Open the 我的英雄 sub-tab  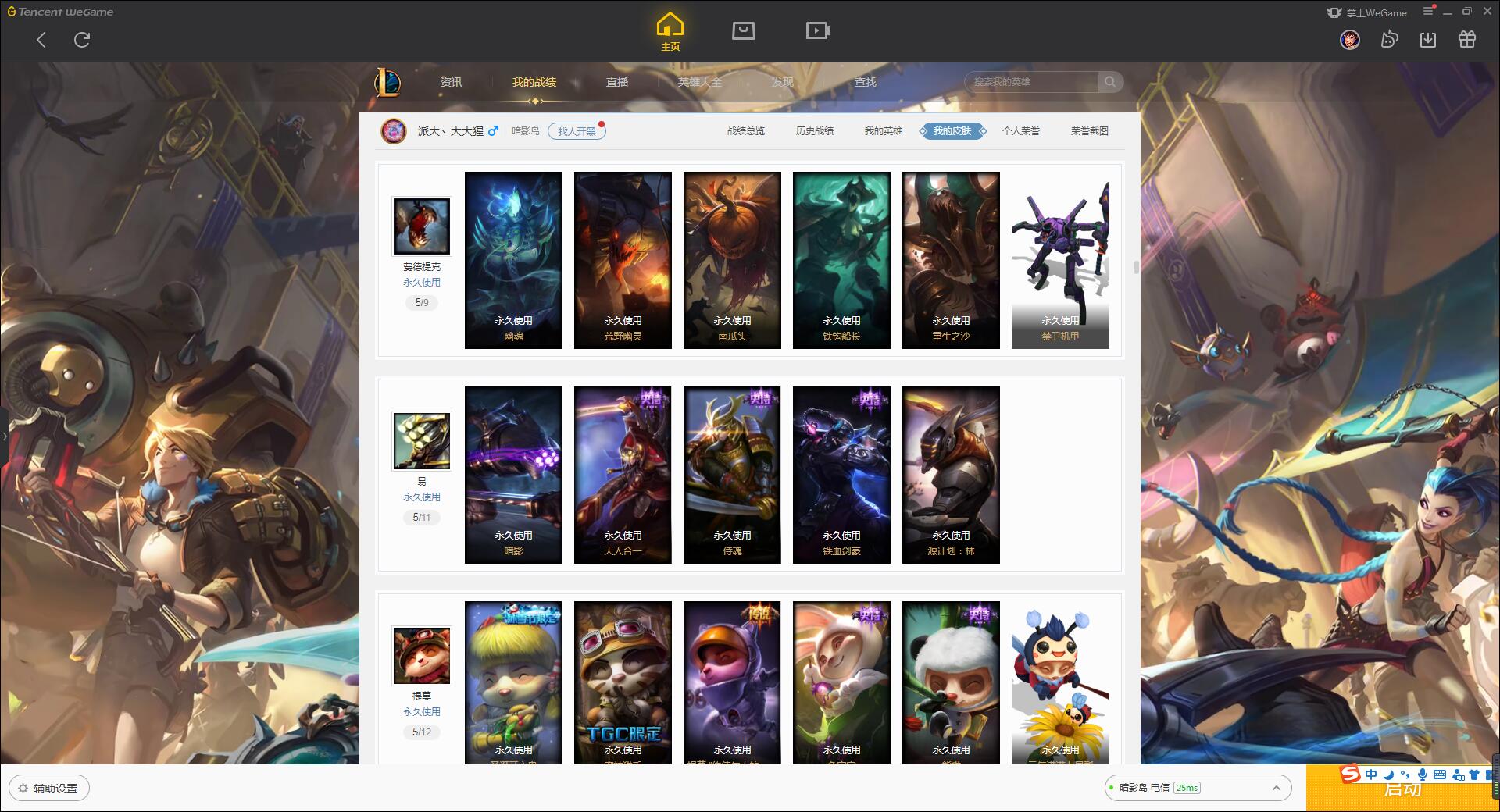pyautogui.click(x=884, y=131)
